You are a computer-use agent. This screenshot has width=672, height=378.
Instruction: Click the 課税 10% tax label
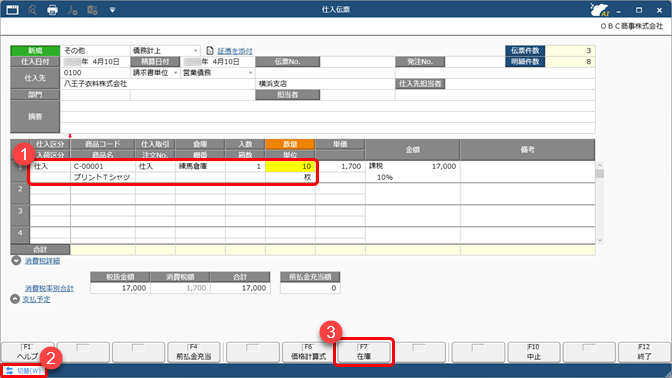point(381,172)
